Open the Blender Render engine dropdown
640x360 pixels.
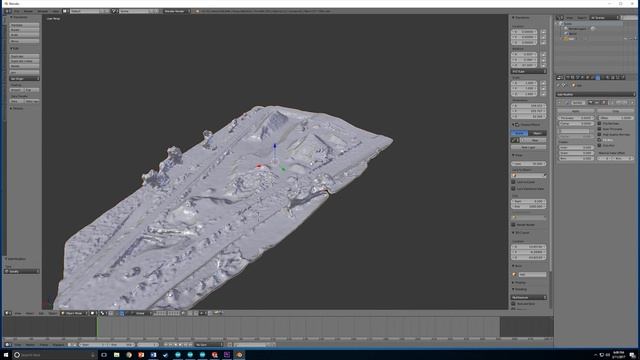pyautogui.click(x=176, y=11)
